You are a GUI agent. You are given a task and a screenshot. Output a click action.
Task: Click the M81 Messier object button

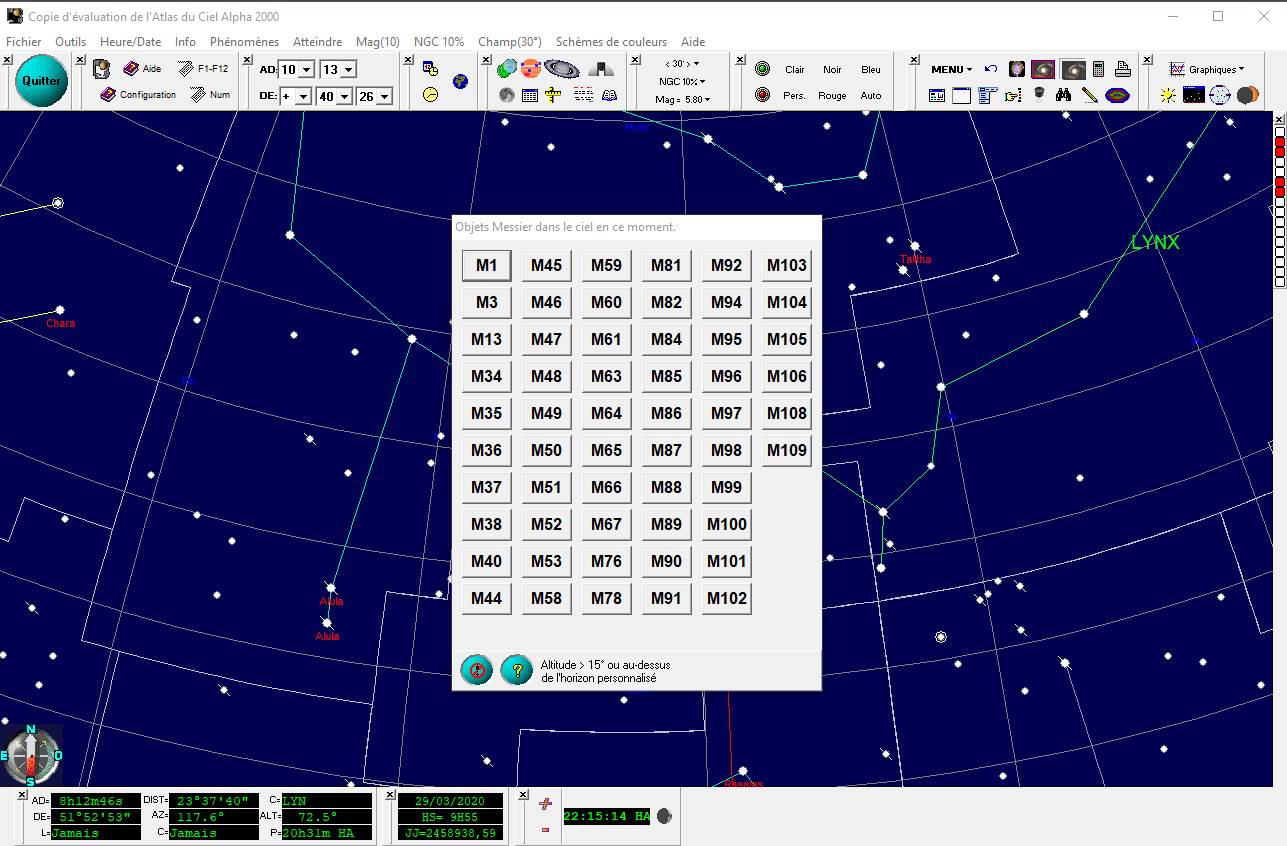coord(666,265)
